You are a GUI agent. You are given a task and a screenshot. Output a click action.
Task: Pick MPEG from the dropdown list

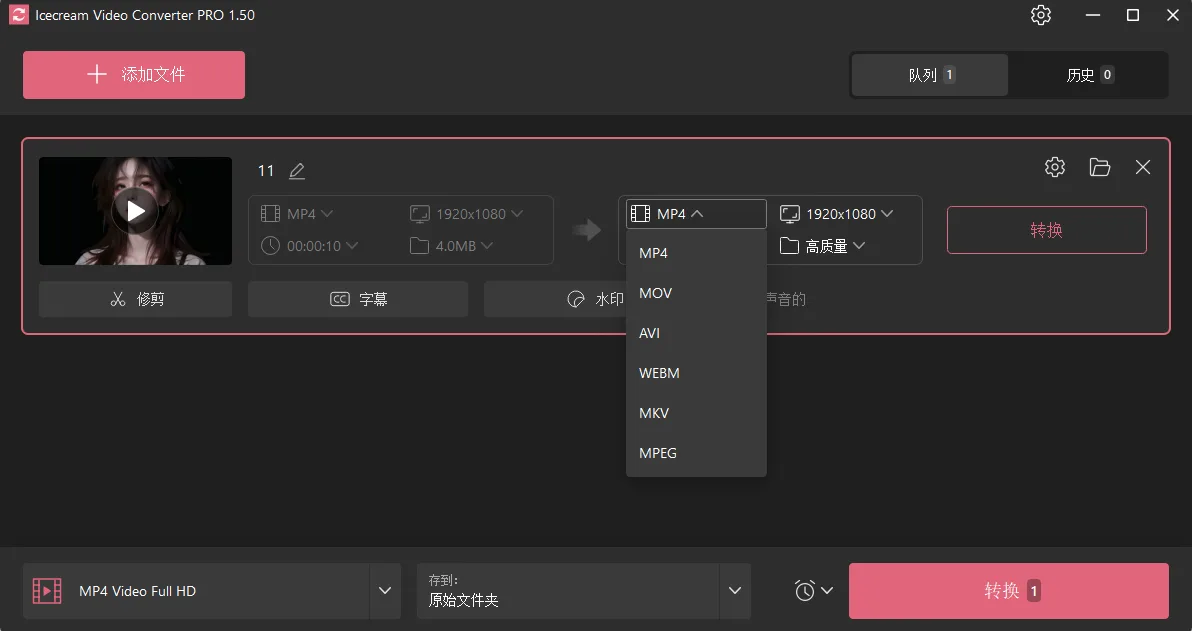(696, 453)
